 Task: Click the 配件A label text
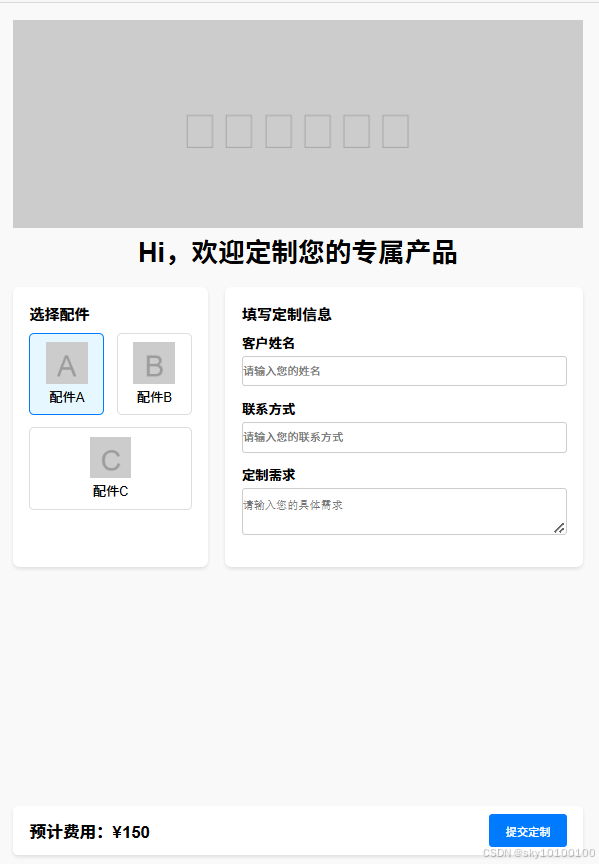coord(67,397)
